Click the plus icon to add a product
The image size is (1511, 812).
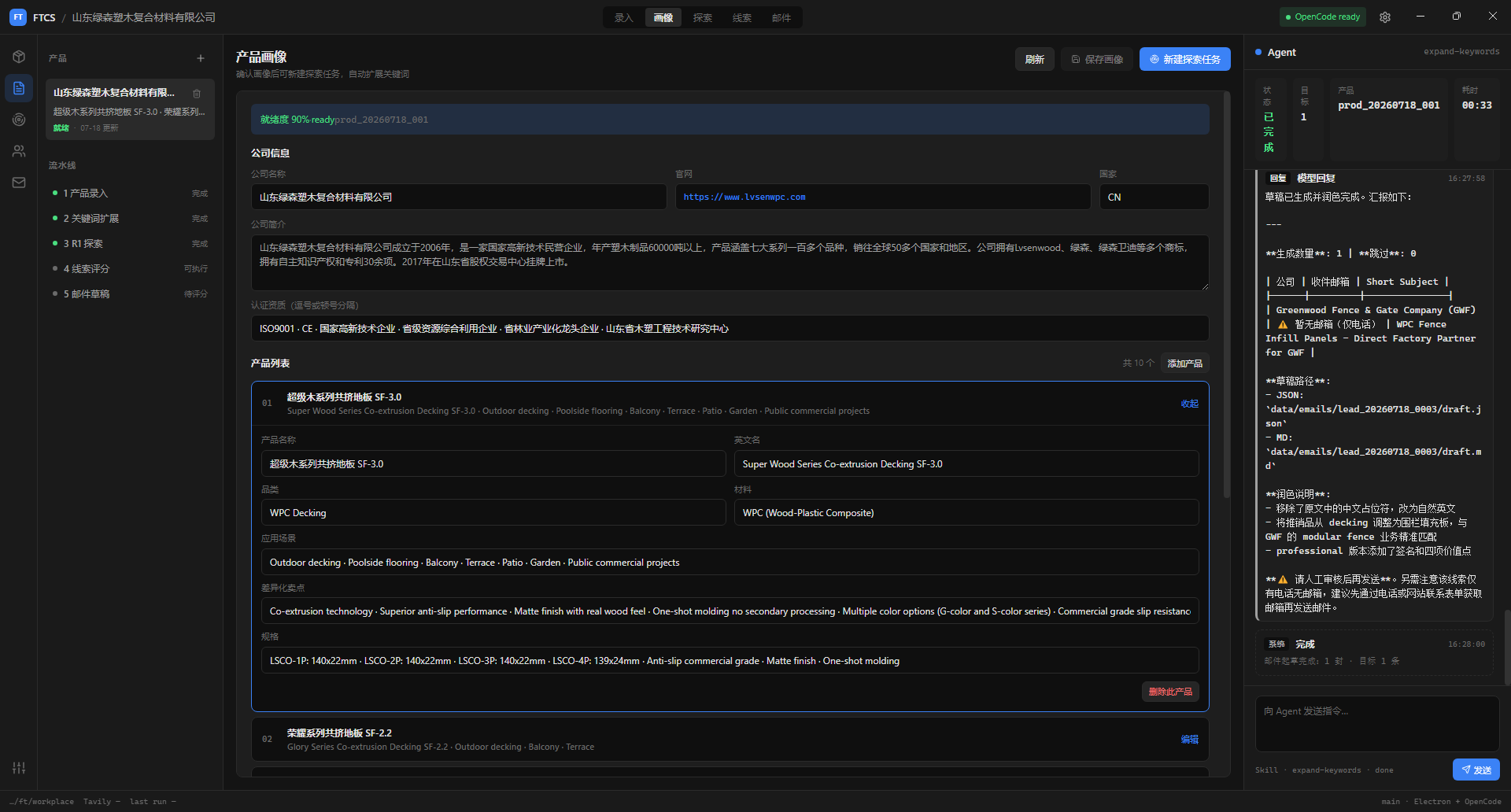[201, 58]
